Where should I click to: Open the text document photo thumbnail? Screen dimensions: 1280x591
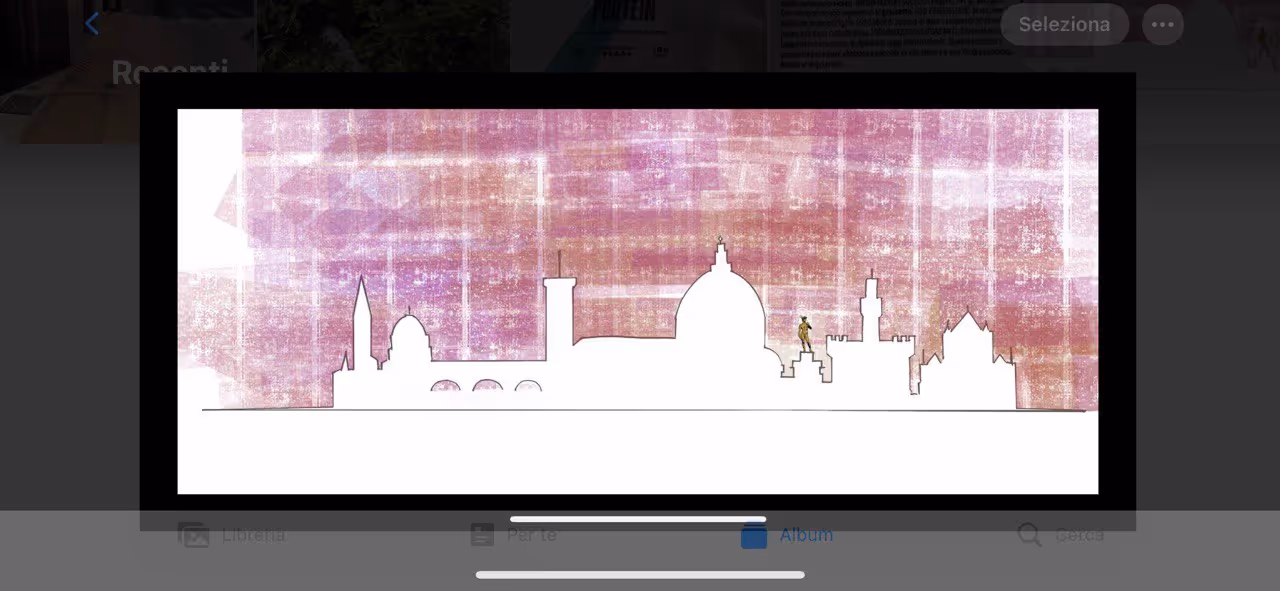click(880, 35)
